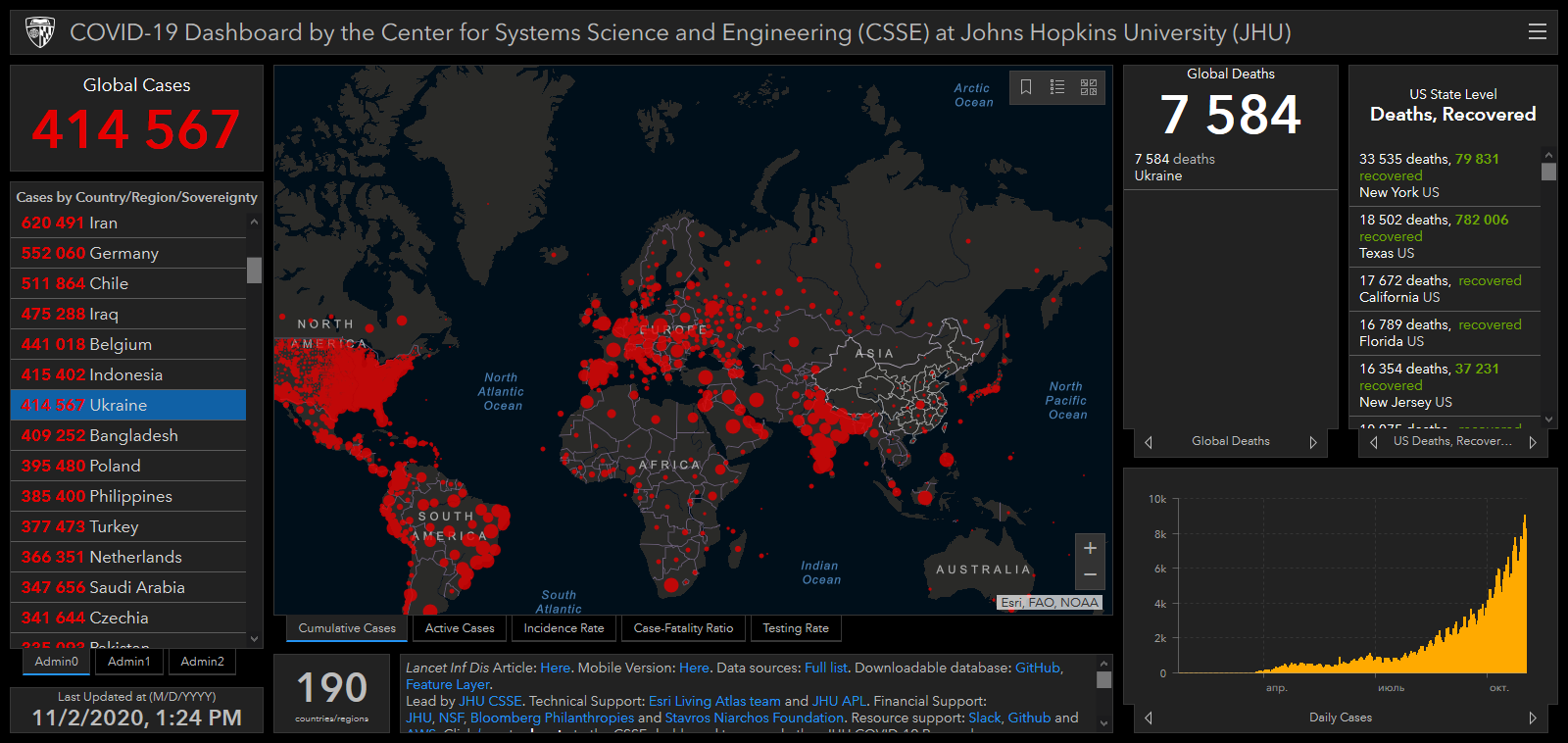This screenshot has height=743, width=1568.
Task: Show the map legend list icon
Action: [x=1057, y=87]
